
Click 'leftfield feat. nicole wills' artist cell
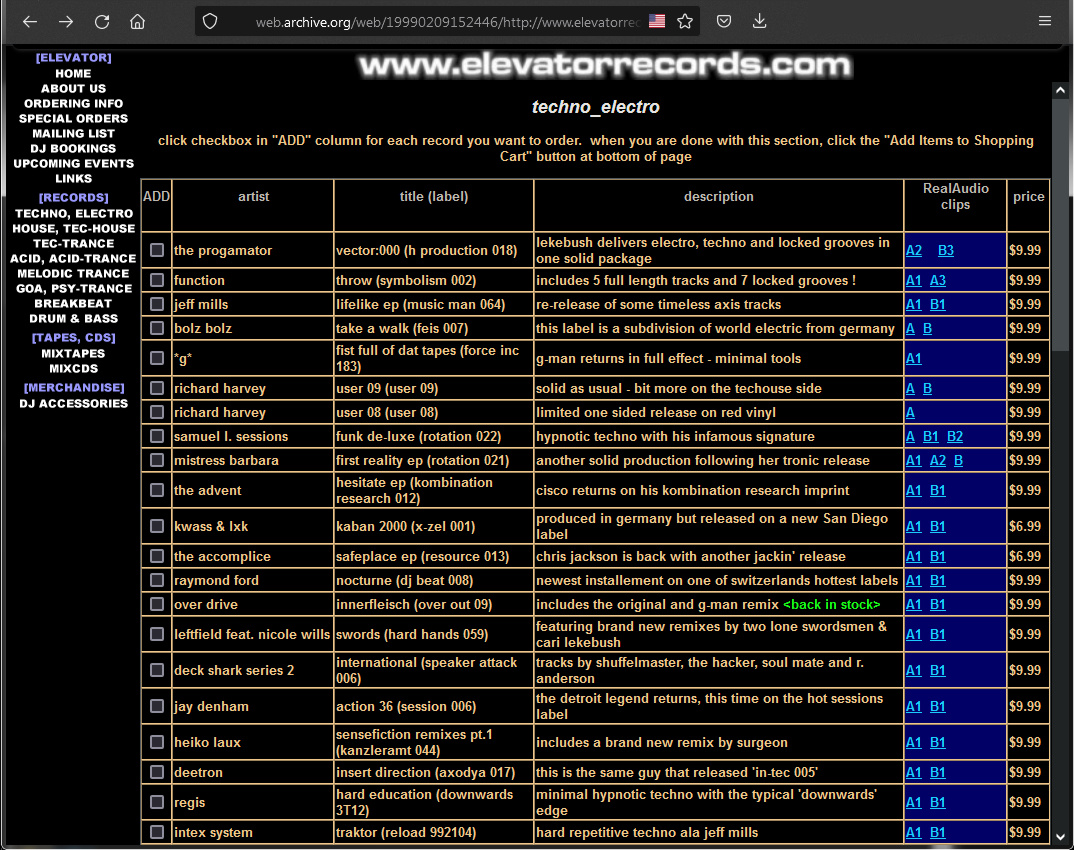252,634
